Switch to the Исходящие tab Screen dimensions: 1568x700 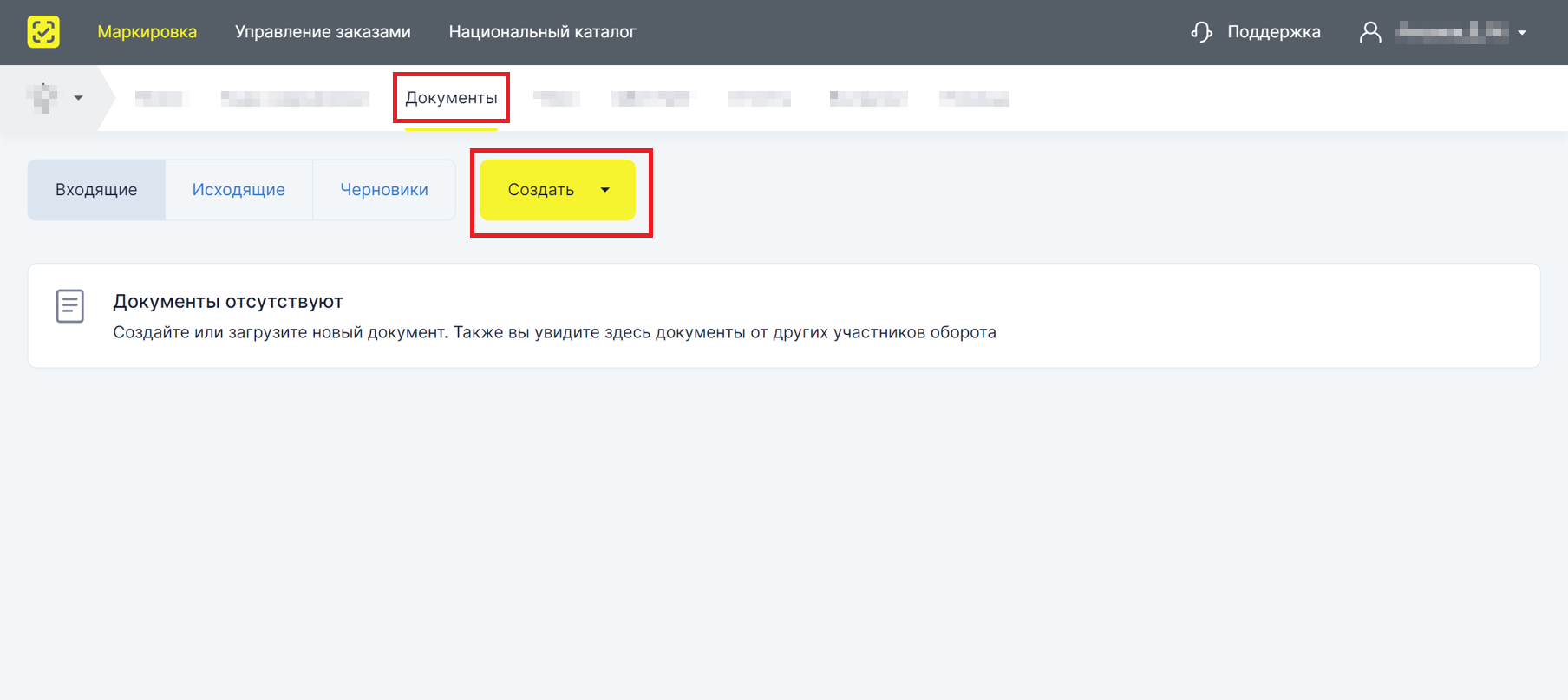[x=238, y=190]
